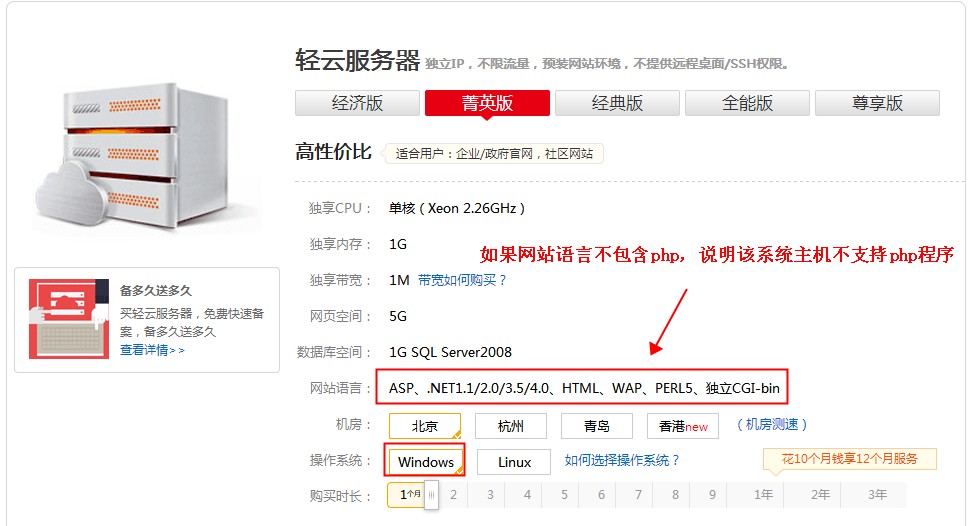Screen dimensions: 970x526
Task: Click the red backup promotion icon
Action: (x=68, y=319)
